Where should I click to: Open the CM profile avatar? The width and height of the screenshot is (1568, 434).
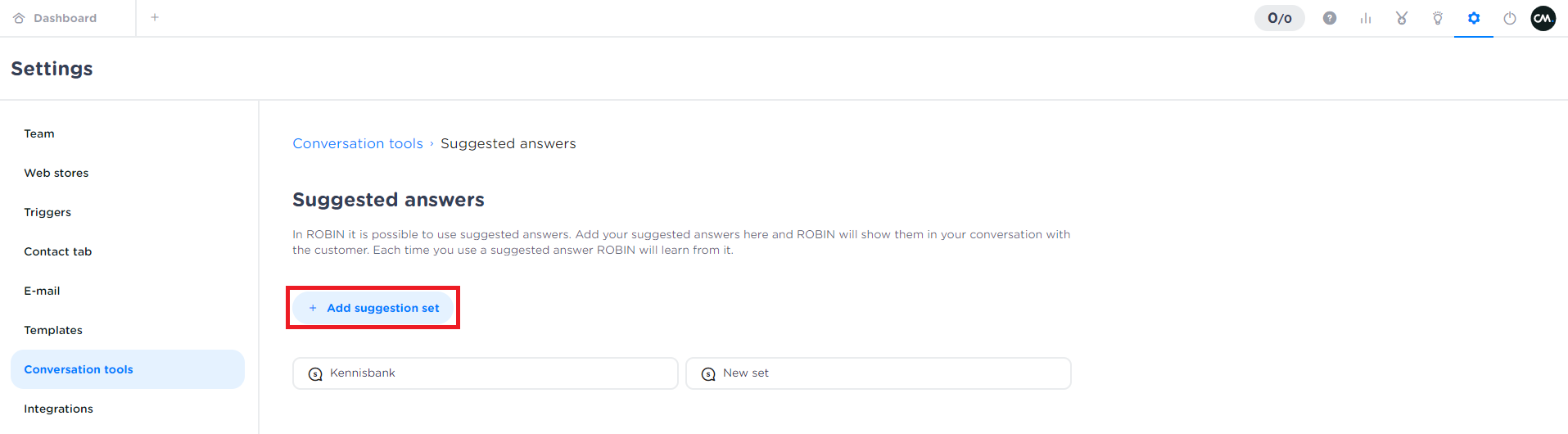click(x=1543, y=18)
